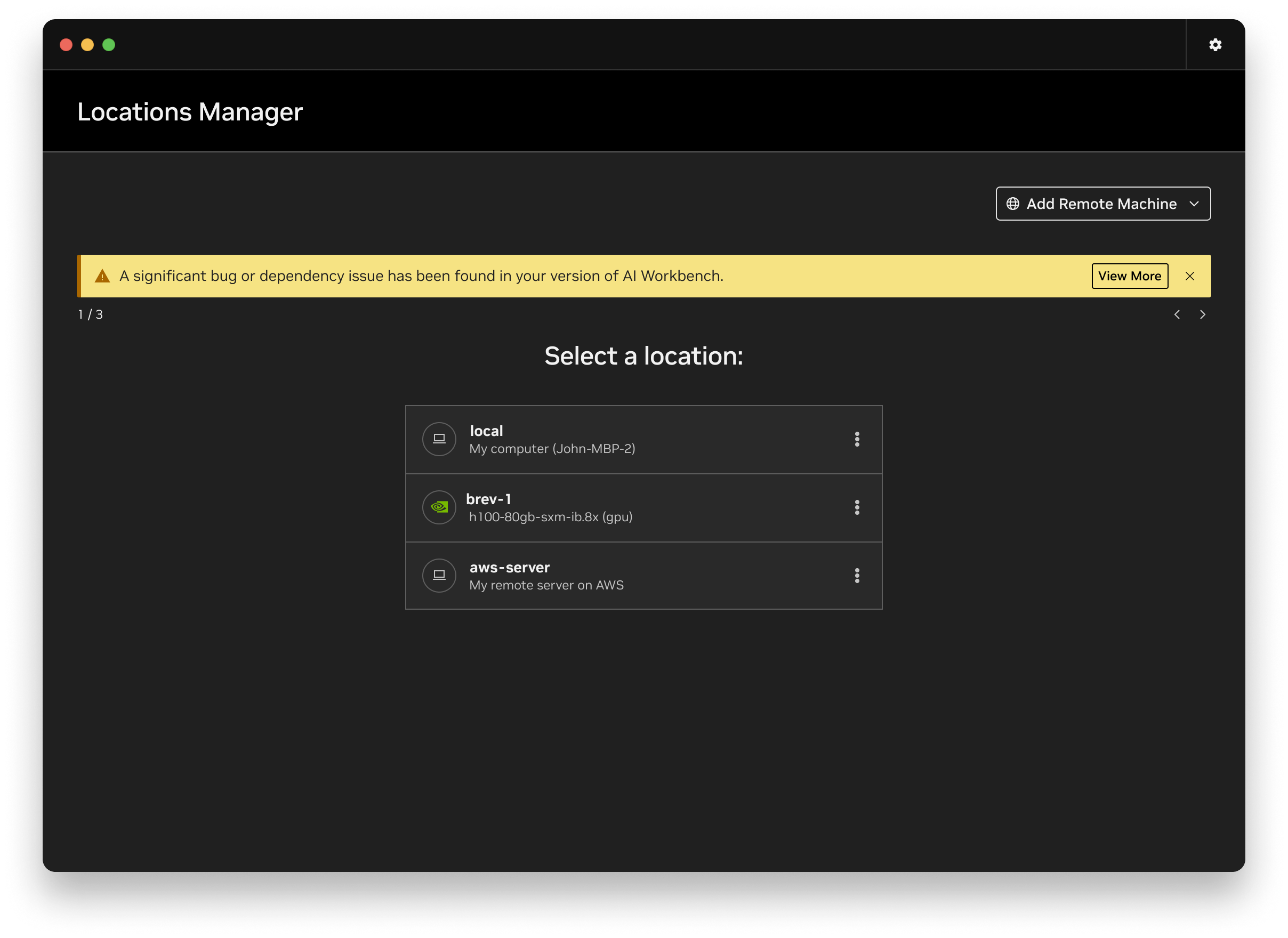Click the warning triangle icon in banner
The image size is (1288, 938).
coord(102,277)
